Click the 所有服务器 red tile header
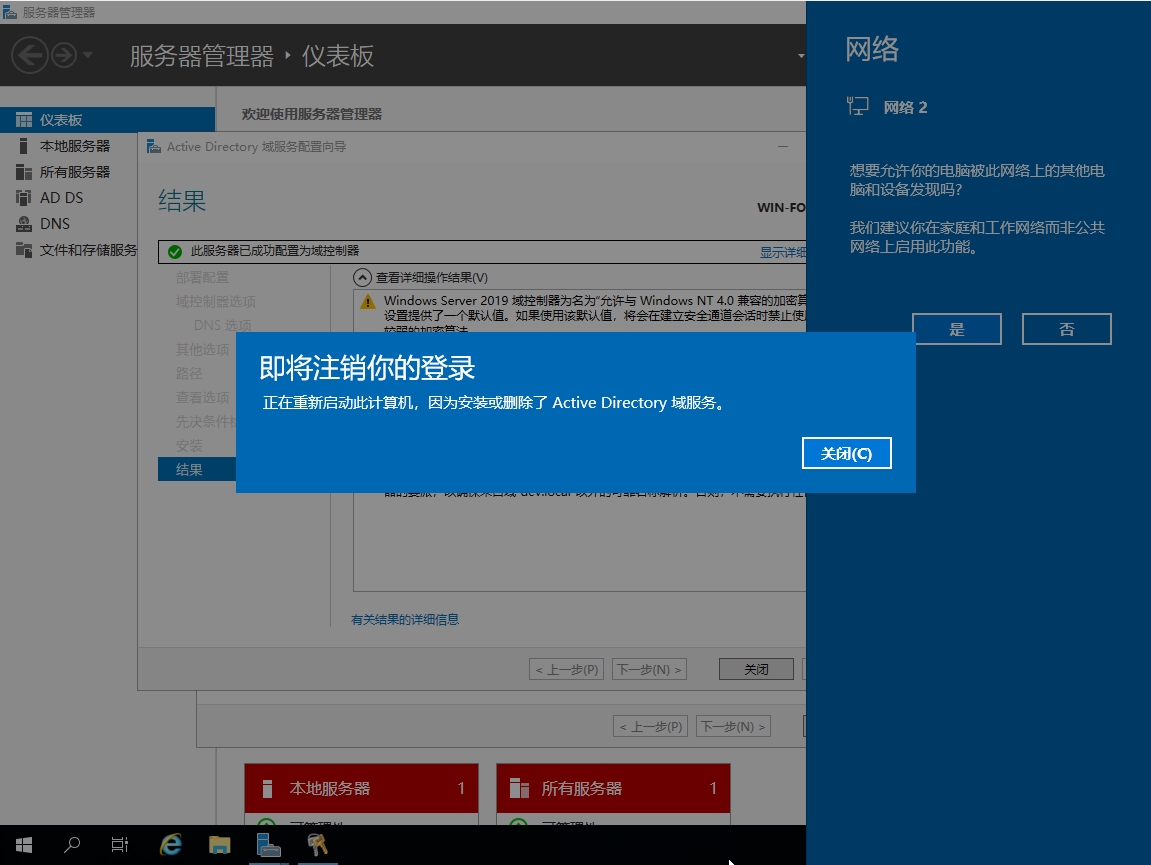 click(x=612, y=788)
